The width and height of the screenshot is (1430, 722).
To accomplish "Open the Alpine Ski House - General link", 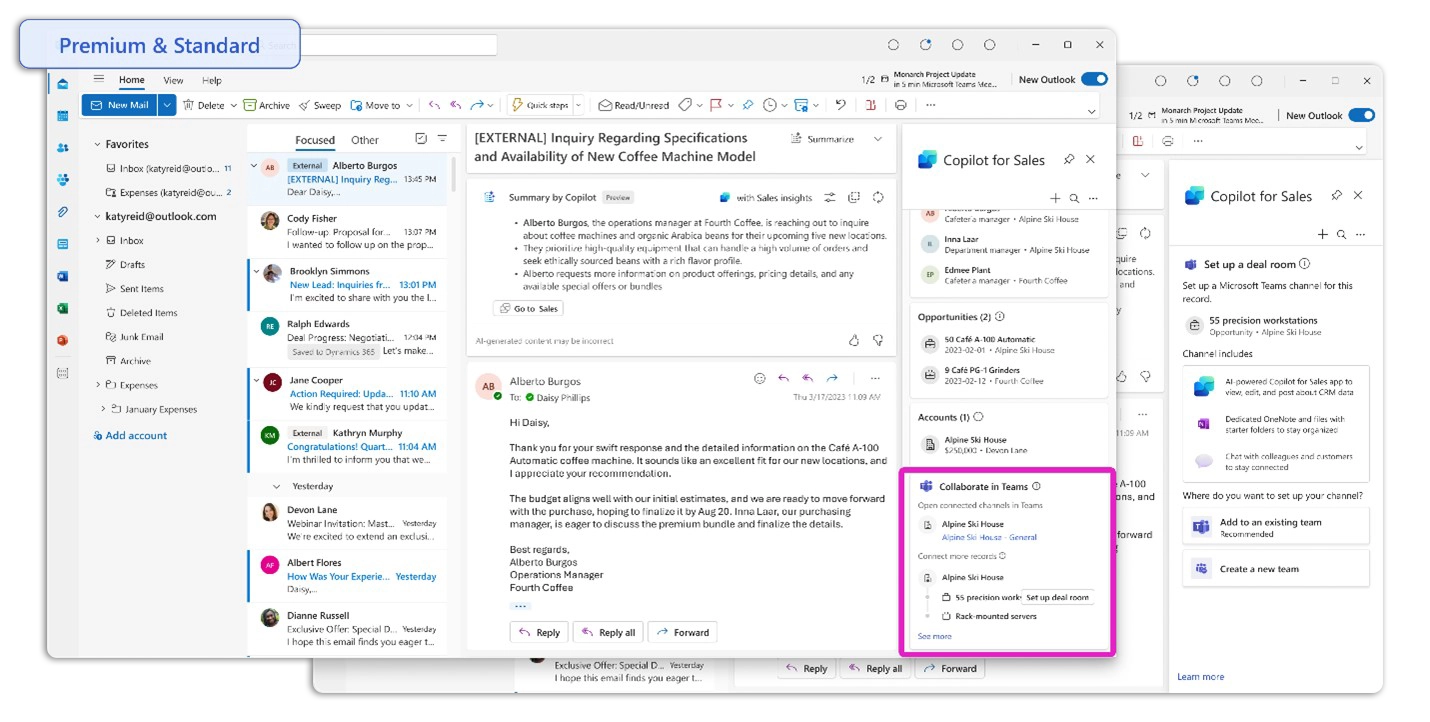I will (x=988, y=537).
